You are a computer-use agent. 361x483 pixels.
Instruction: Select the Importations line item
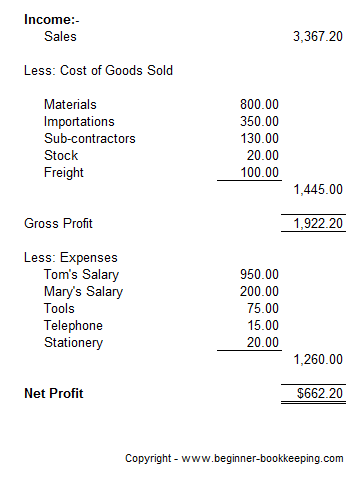point(79,122)
